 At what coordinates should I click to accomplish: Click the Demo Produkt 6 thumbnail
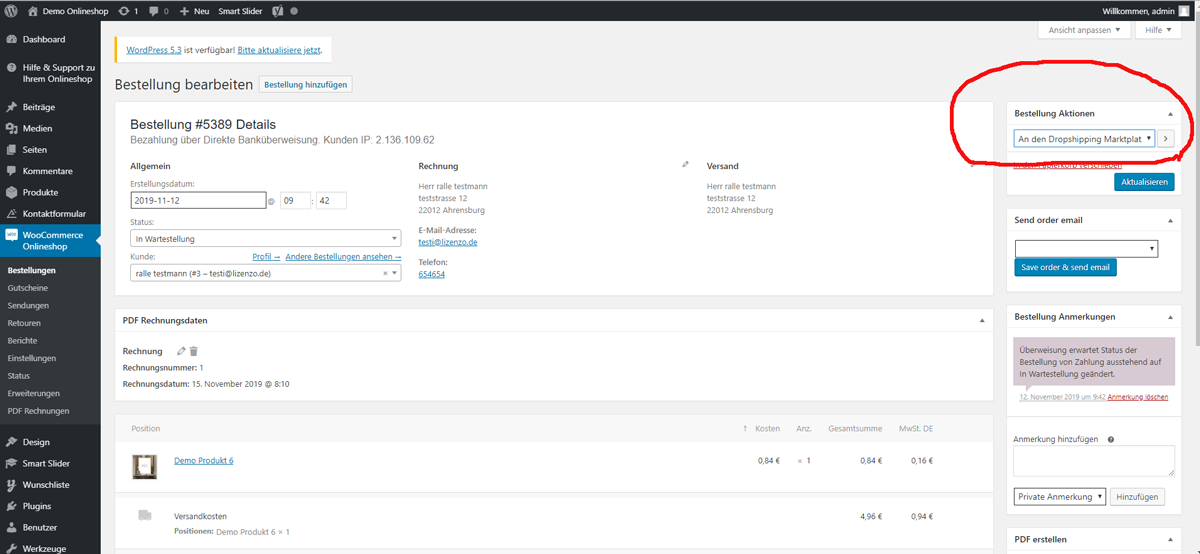[144, 466]
